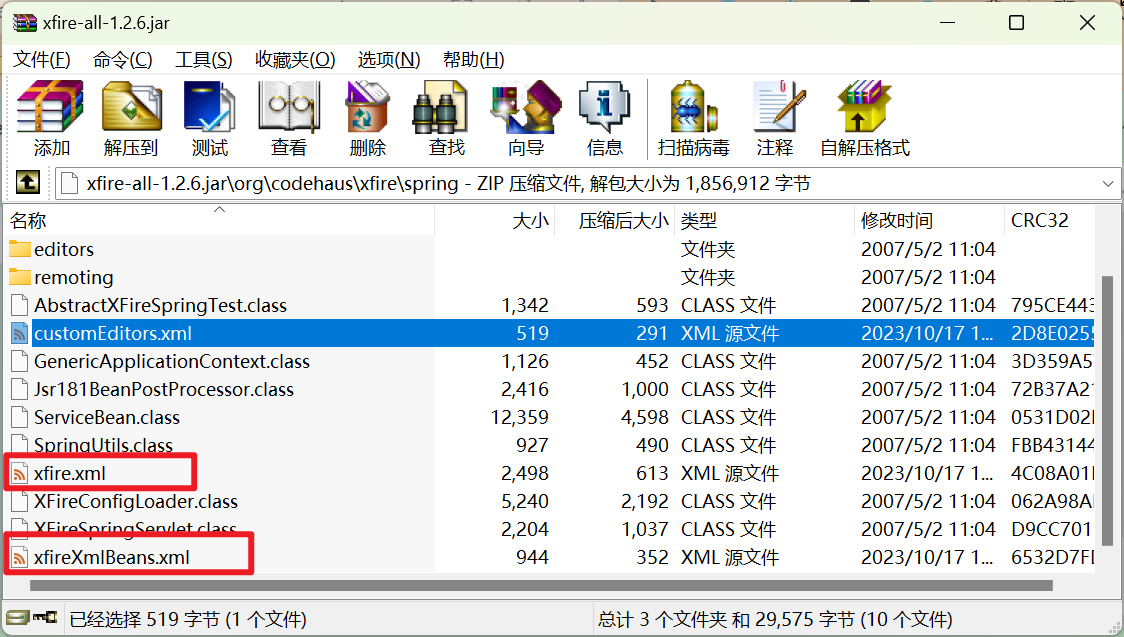Click the drive icon in status bar
The width and height of the screenshot is (1124, 637).
[17, 618]
